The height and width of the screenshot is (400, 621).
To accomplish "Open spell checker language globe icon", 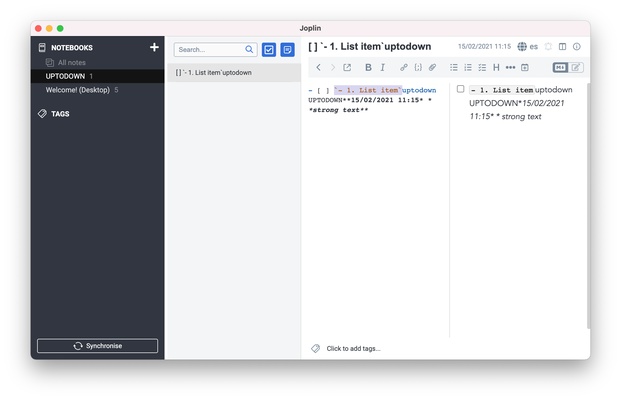I will point(522,46).
